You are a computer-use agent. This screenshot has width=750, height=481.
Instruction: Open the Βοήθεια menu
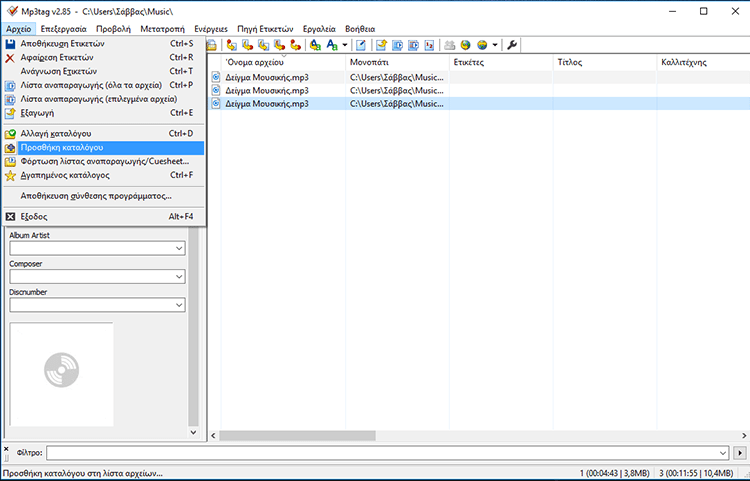[360, 29]
